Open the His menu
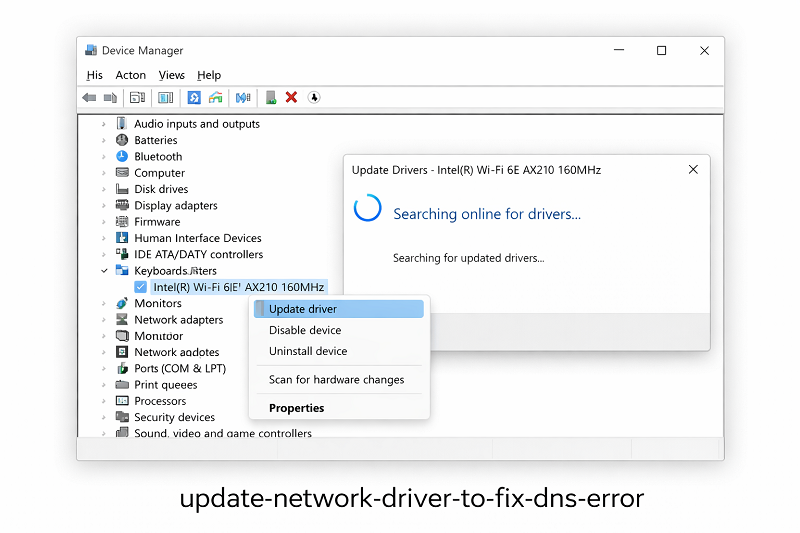Viewport: 800px width, 533px height. click(x=94, y=75)
